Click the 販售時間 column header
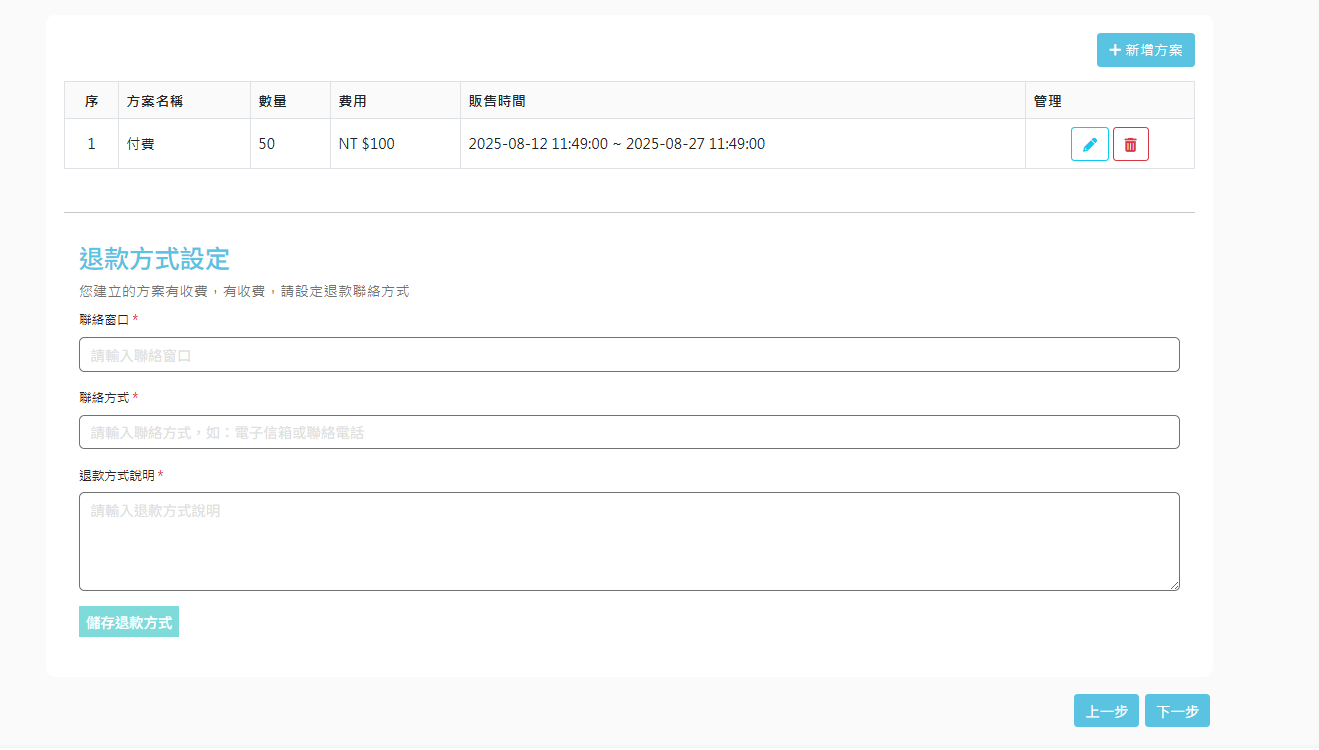The height and width of the screenshot is (750, 1319). pos(497,101)
